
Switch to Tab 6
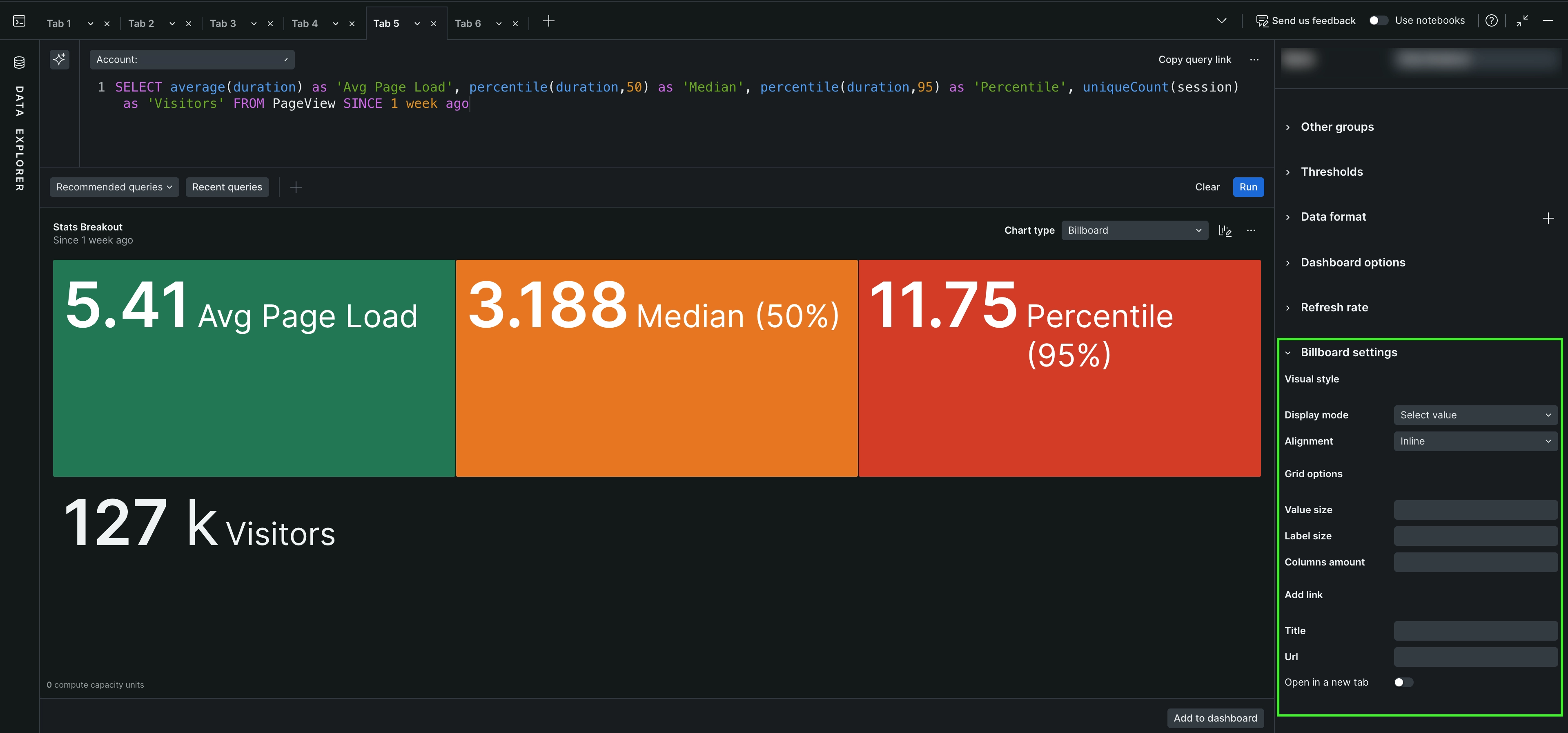468,23
